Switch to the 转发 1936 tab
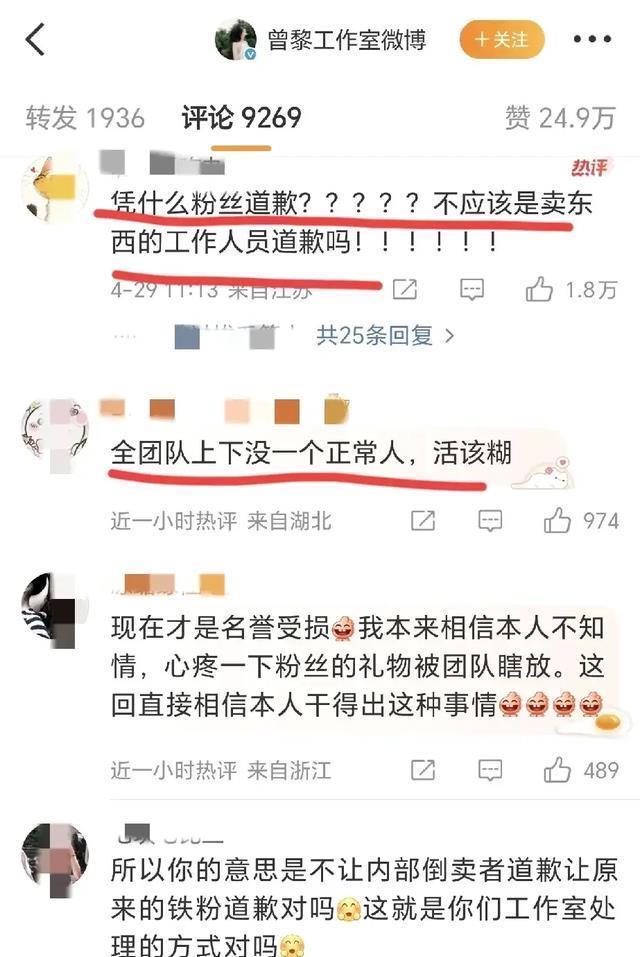Viewport: 640px width, 957px height. (85, 117)
